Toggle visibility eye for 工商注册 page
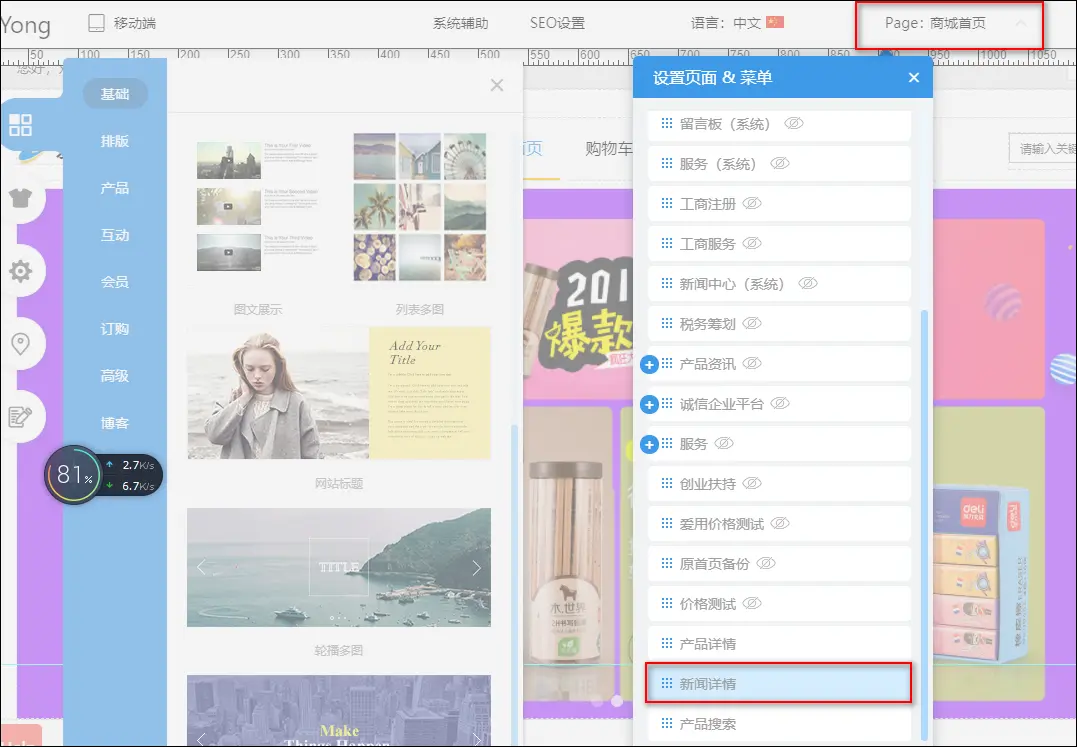The image size is (1077, 747). pyautogui.click(x=752, y=204)
